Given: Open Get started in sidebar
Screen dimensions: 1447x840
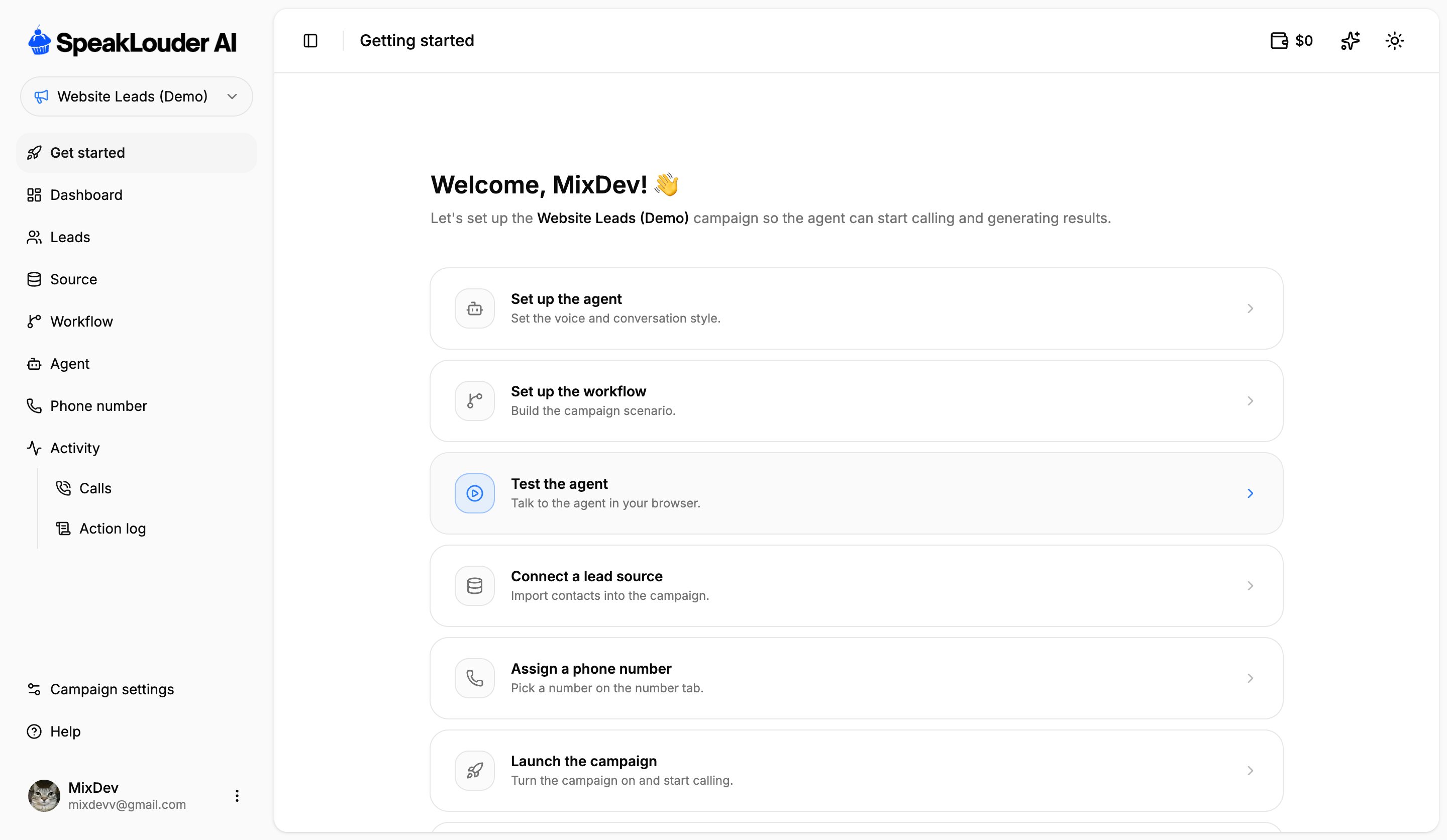Looking at the screenshot, I should [x=137, y=153].
